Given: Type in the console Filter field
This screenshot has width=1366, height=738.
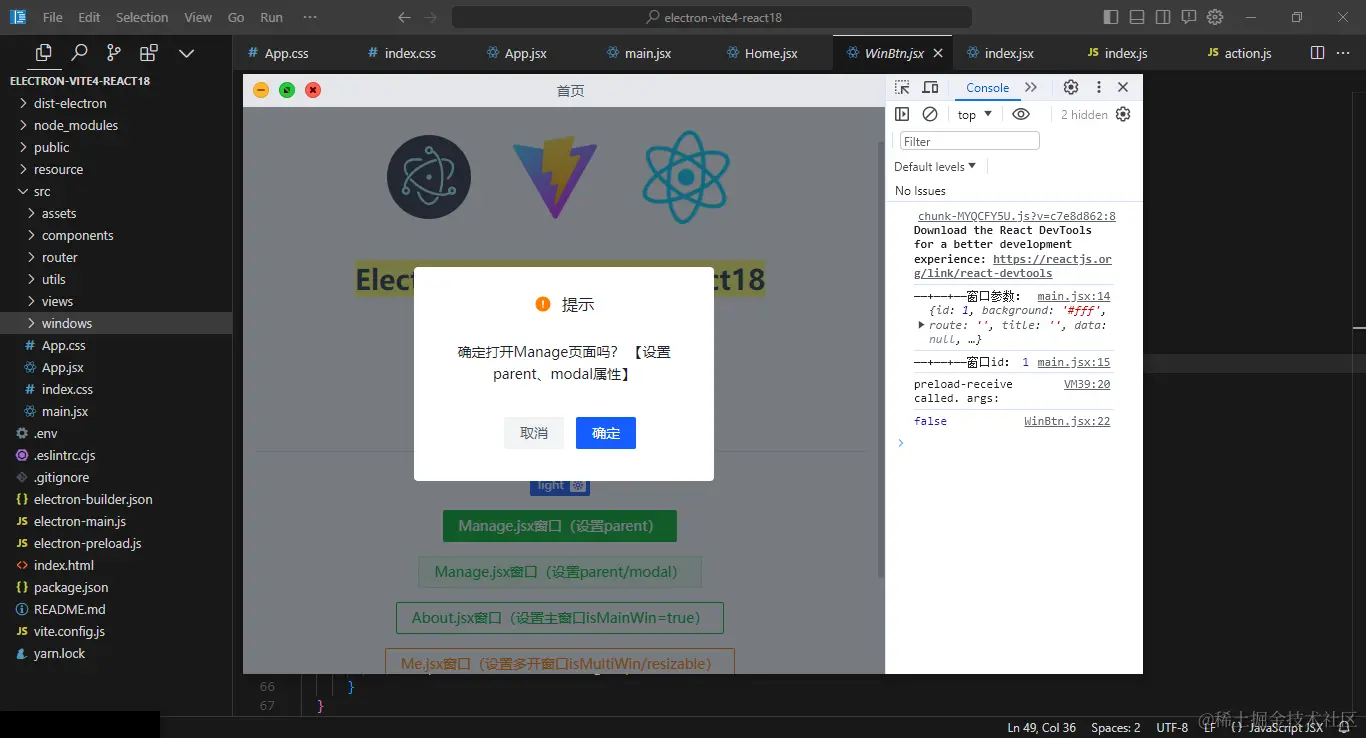Looking at the screenshot, I should 967,140.
